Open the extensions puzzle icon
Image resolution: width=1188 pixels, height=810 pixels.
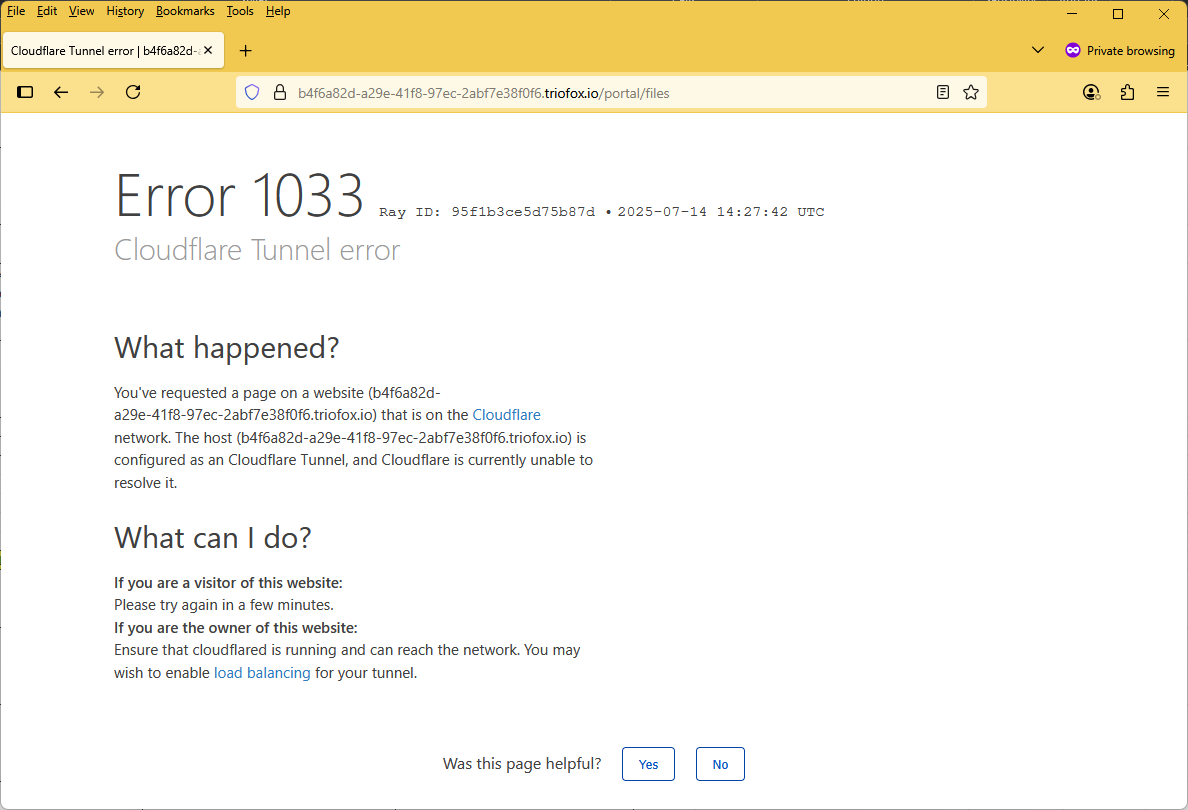[x=1127, y=92]
